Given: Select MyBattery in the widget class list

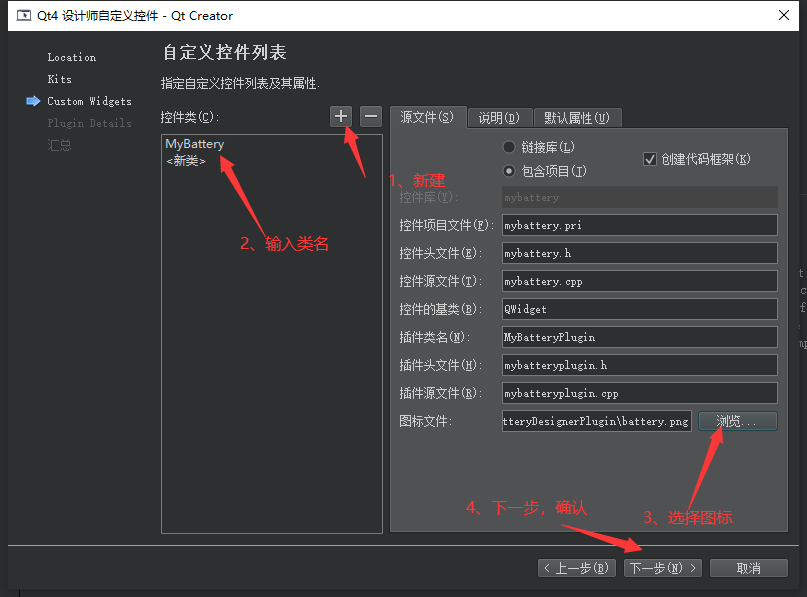Looking at the screenshot, I should click(x=193, y=143).
